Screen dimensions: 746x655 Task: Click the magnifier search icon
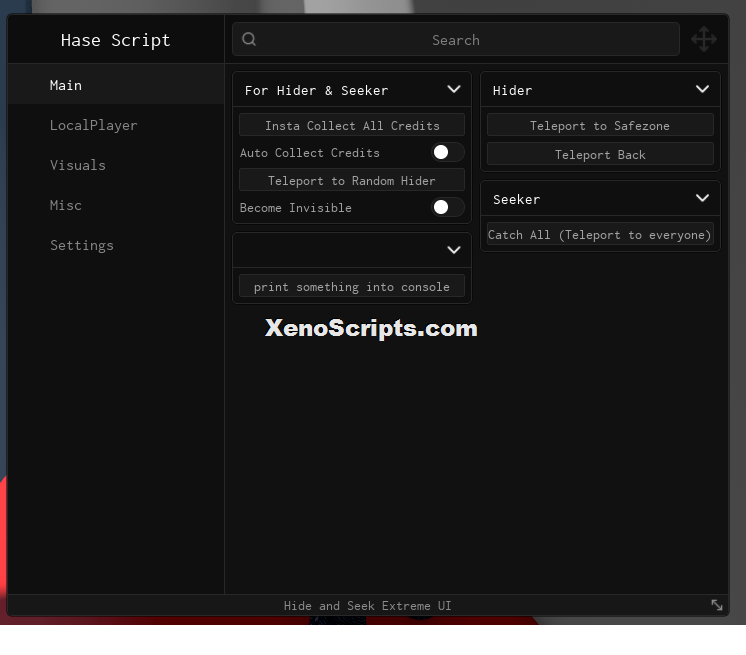tap(249, 39)
